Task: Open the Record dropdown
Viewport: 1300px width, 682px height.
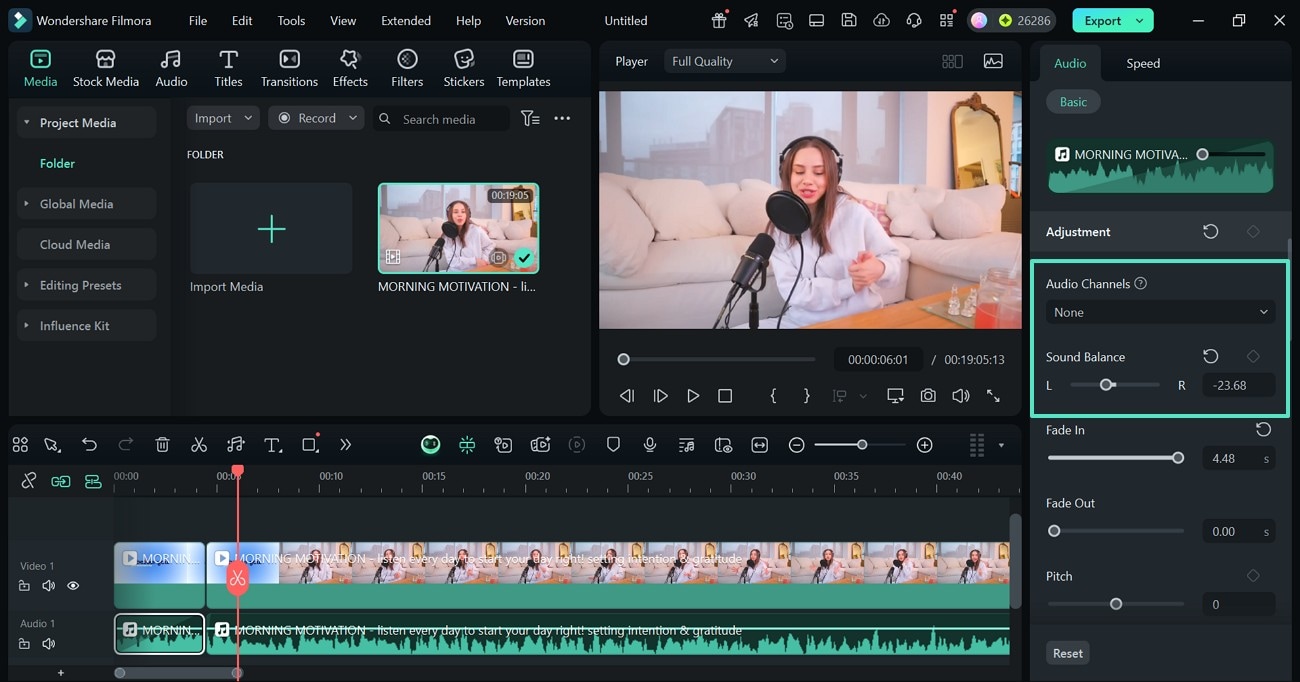Action: [x=317, y=118]
